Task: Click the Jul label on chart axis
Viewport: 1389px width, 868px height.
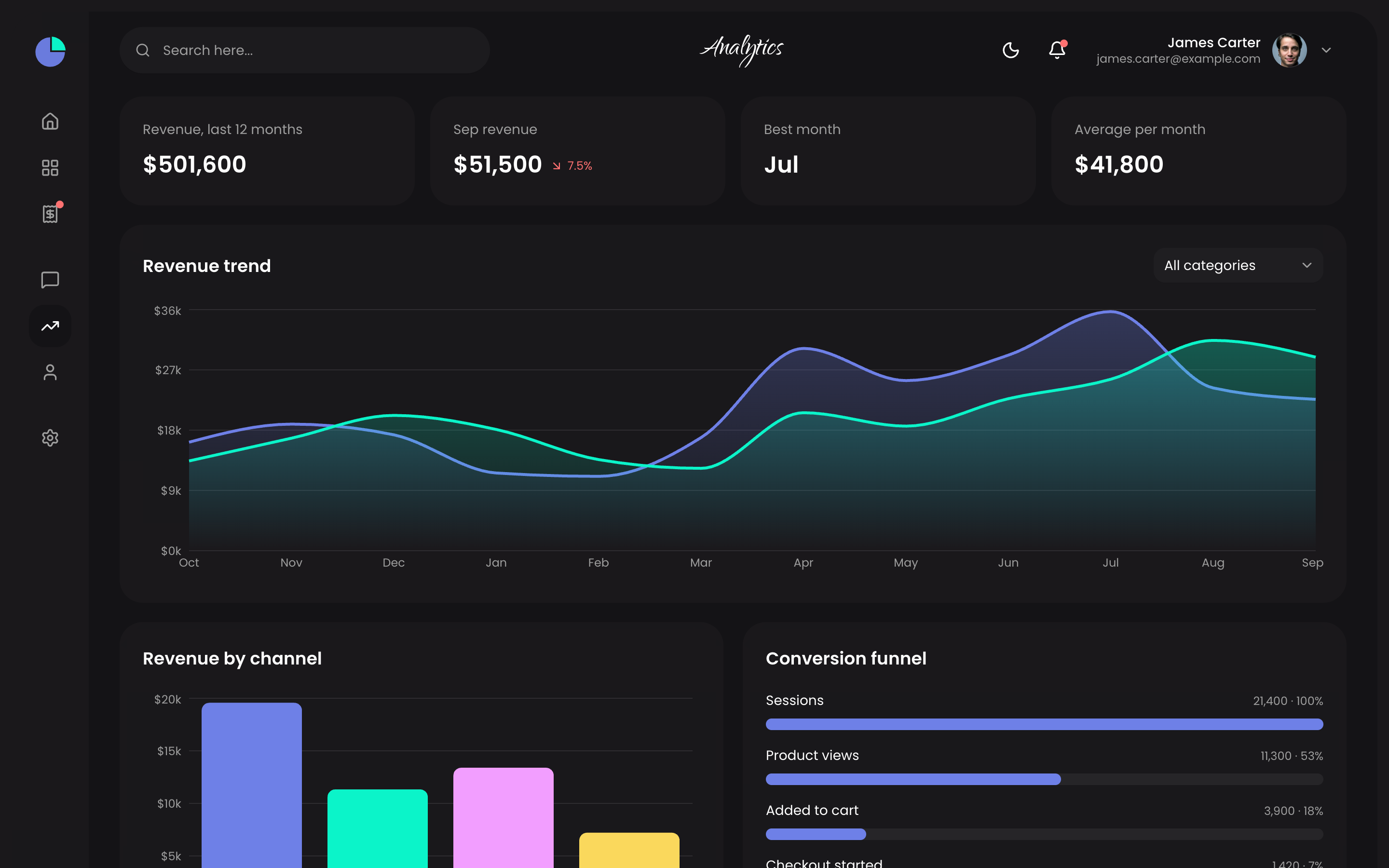Action: click(x=1110, y=563)
